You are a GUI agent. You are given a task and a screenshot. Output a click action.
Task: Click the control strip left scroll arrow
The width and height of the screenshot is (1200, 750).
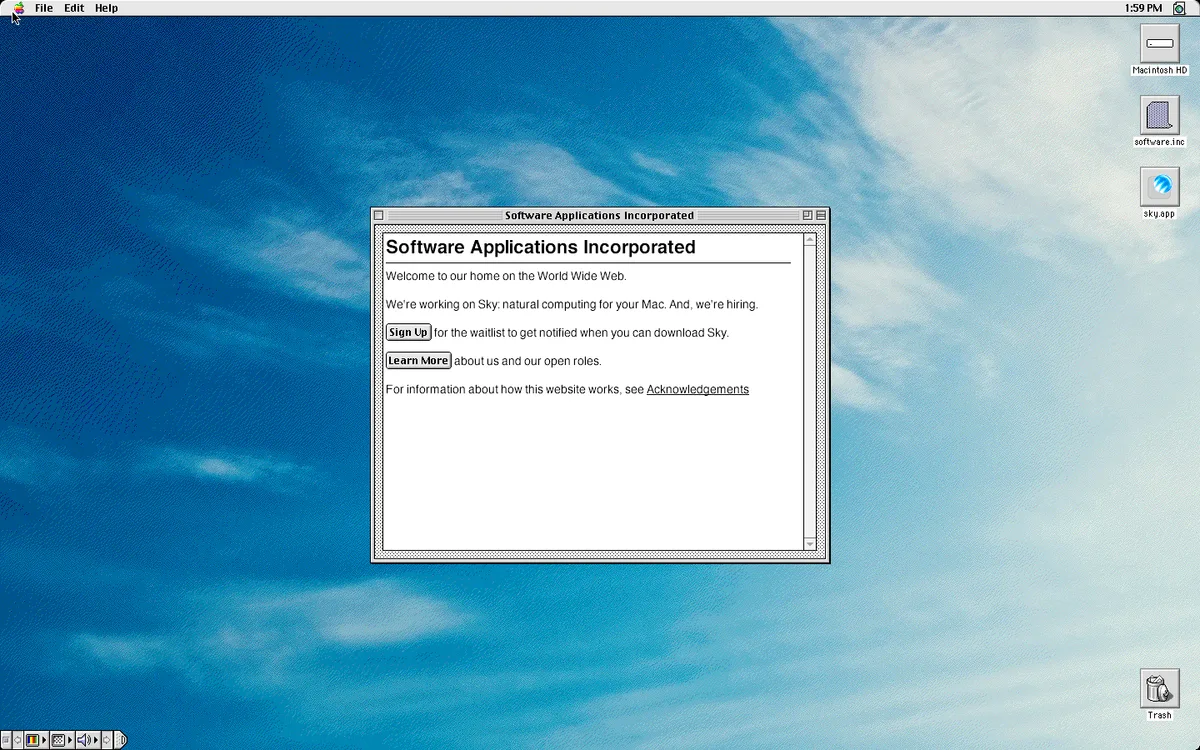17,740
